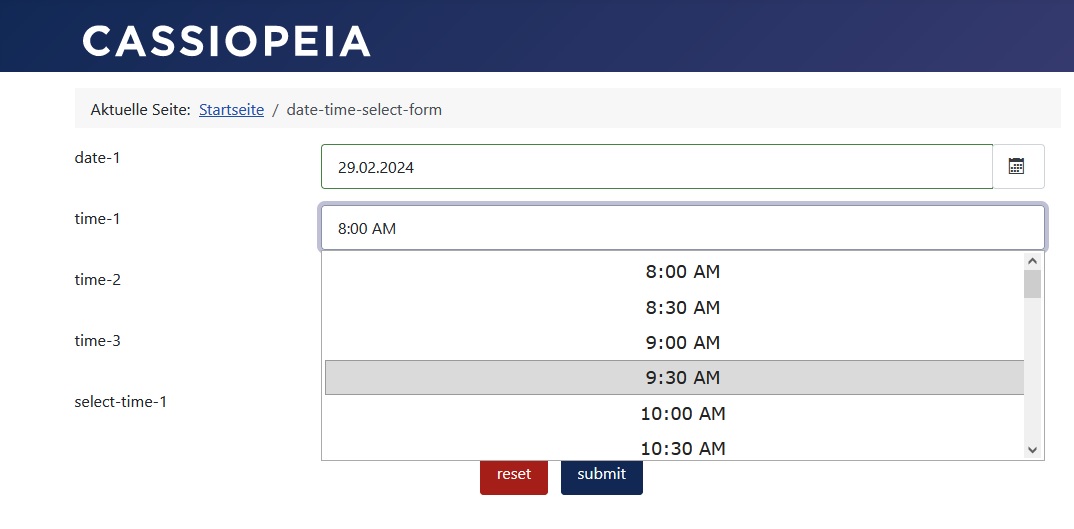This screenshot has height=529, width=1074.
Task: Click the select-time-1 label
Action: [120, 402]
